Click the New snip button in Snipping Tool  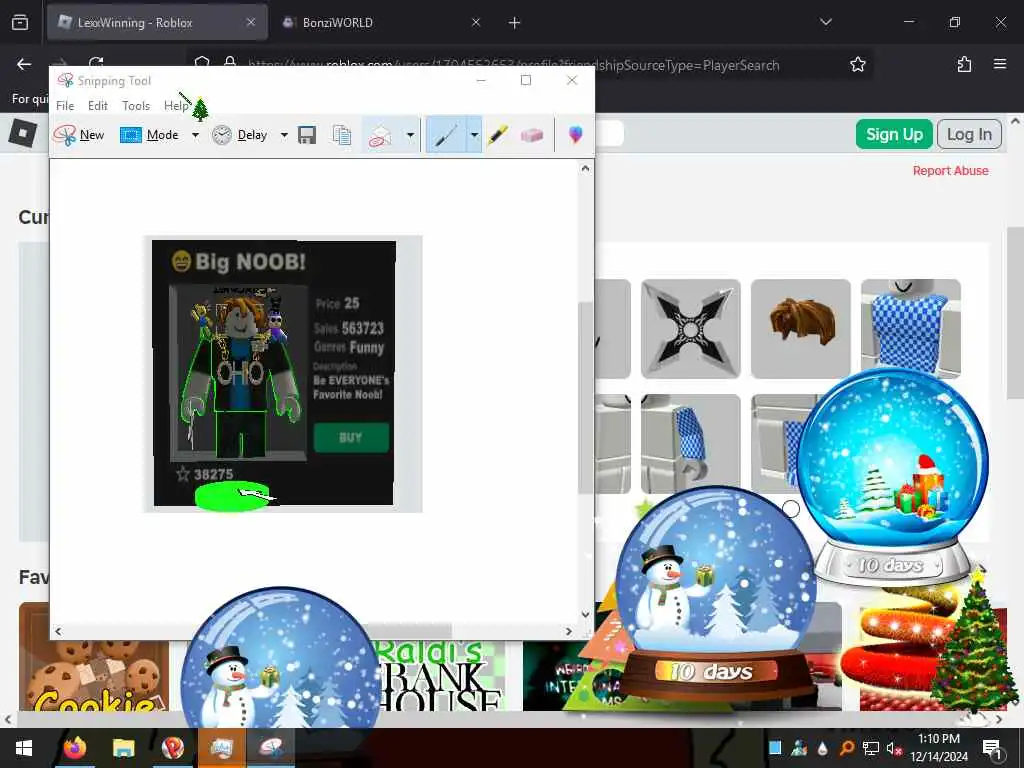[x=79, y=135]
